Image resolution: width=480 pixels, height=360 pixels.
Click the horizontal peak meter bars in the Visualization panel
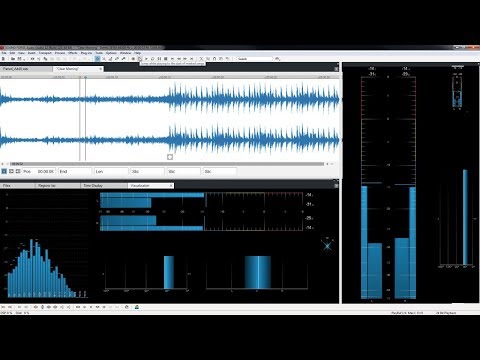(x=202, y=211)
